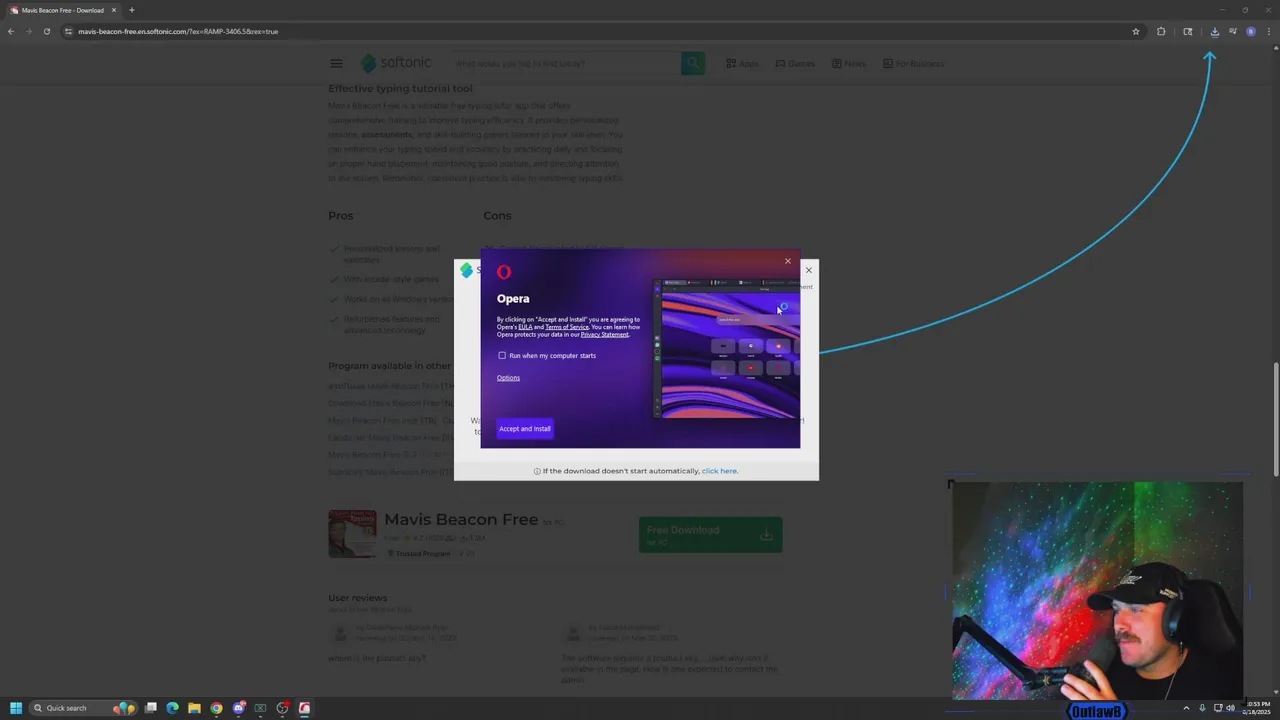Screen dimensions: 1280x720
Task: Bookmark this page with the star icon
Action: click(1136, 31)
